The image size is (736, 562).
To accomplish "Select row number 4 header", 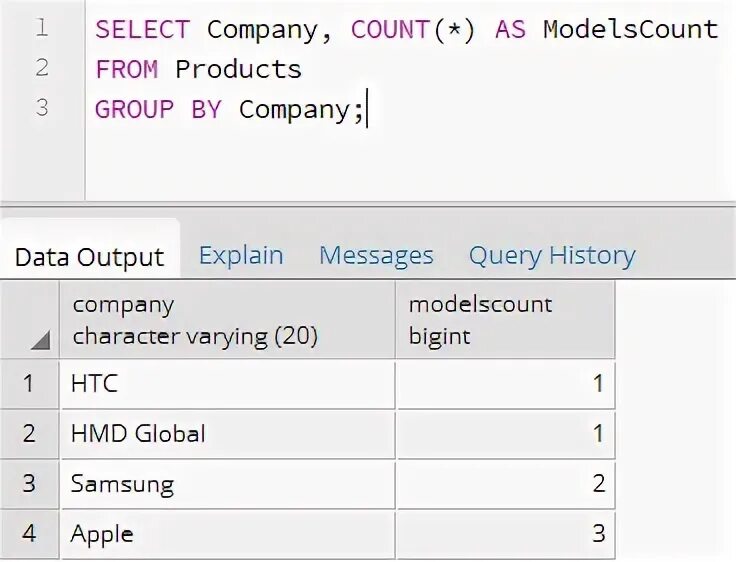I will 29,534.
